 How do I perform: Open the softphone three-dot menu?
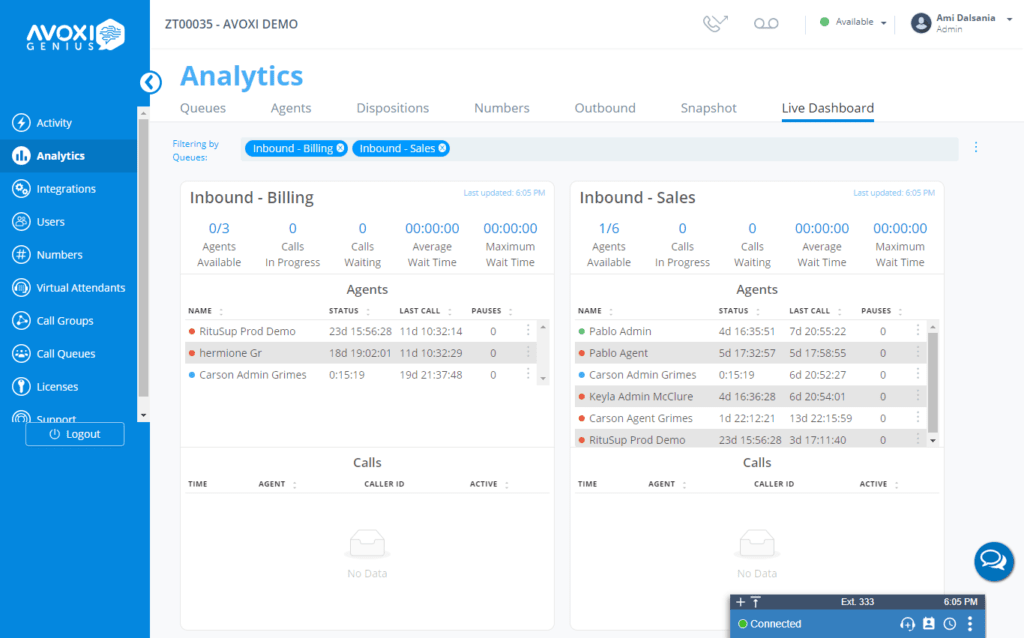pos(970,623)
